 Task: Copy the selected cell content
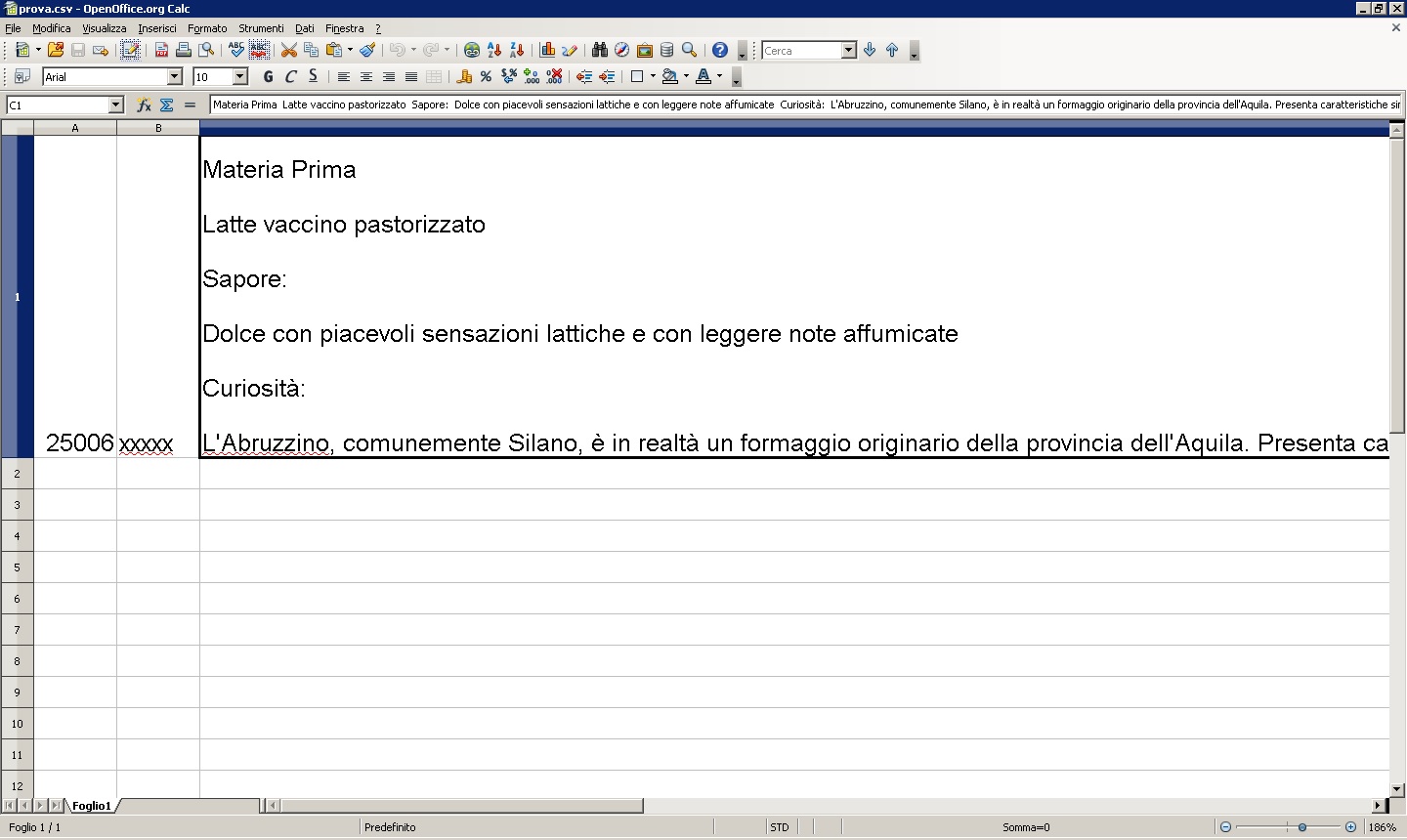coord(312,50)
